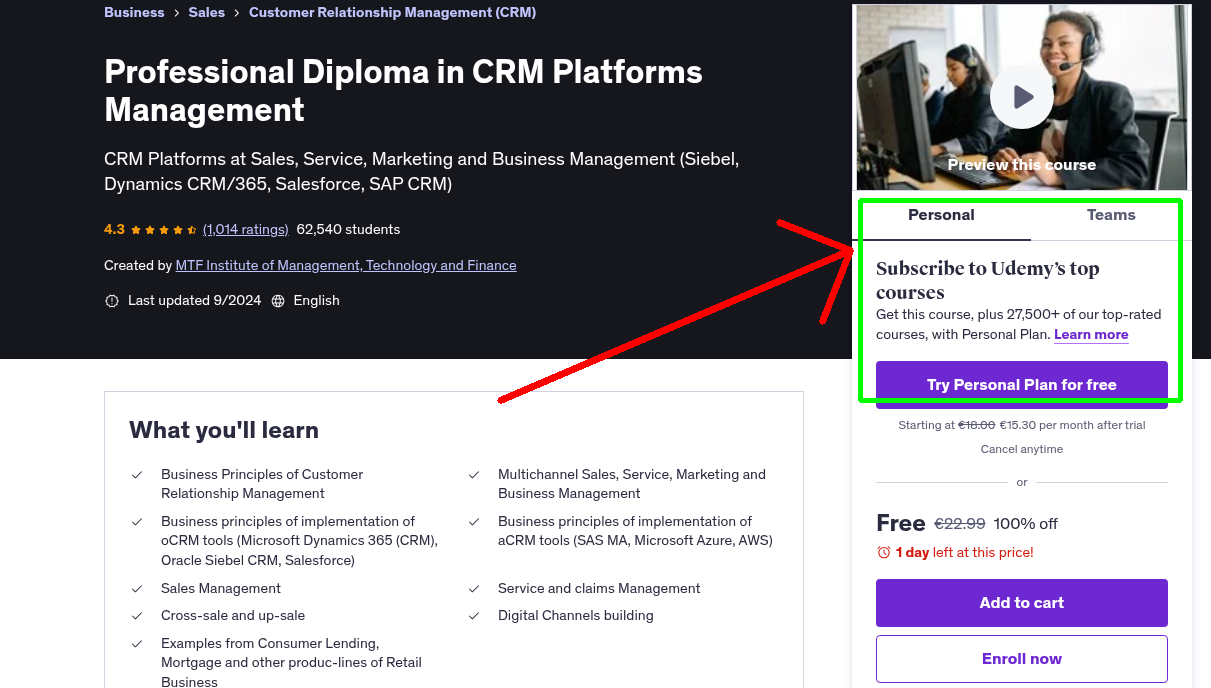The width and height of the screenshot is (1211, 688).
Task: Click the What you'll learn heading
Action: [x=224, y=430]
